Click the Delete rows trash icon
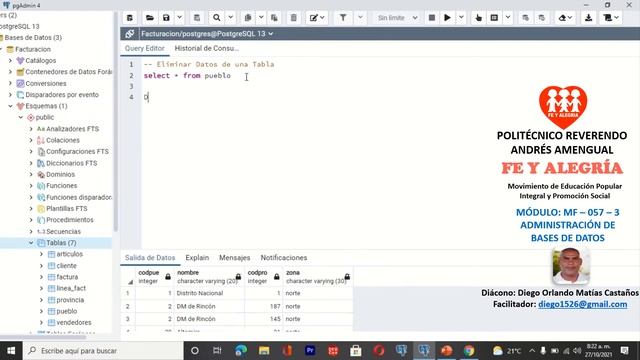 pos(293,18)
